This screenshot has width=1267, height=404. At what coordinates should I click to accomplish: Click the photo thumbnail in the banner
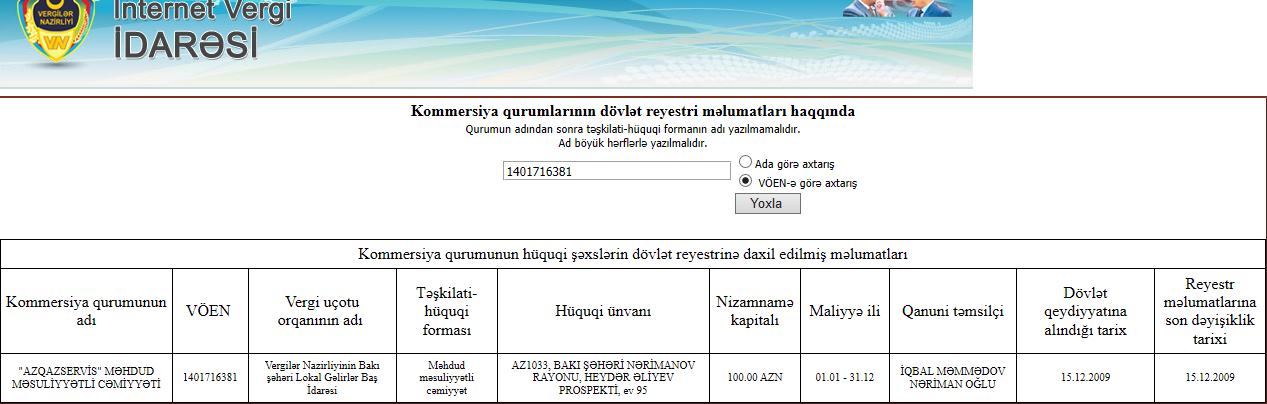897,9
